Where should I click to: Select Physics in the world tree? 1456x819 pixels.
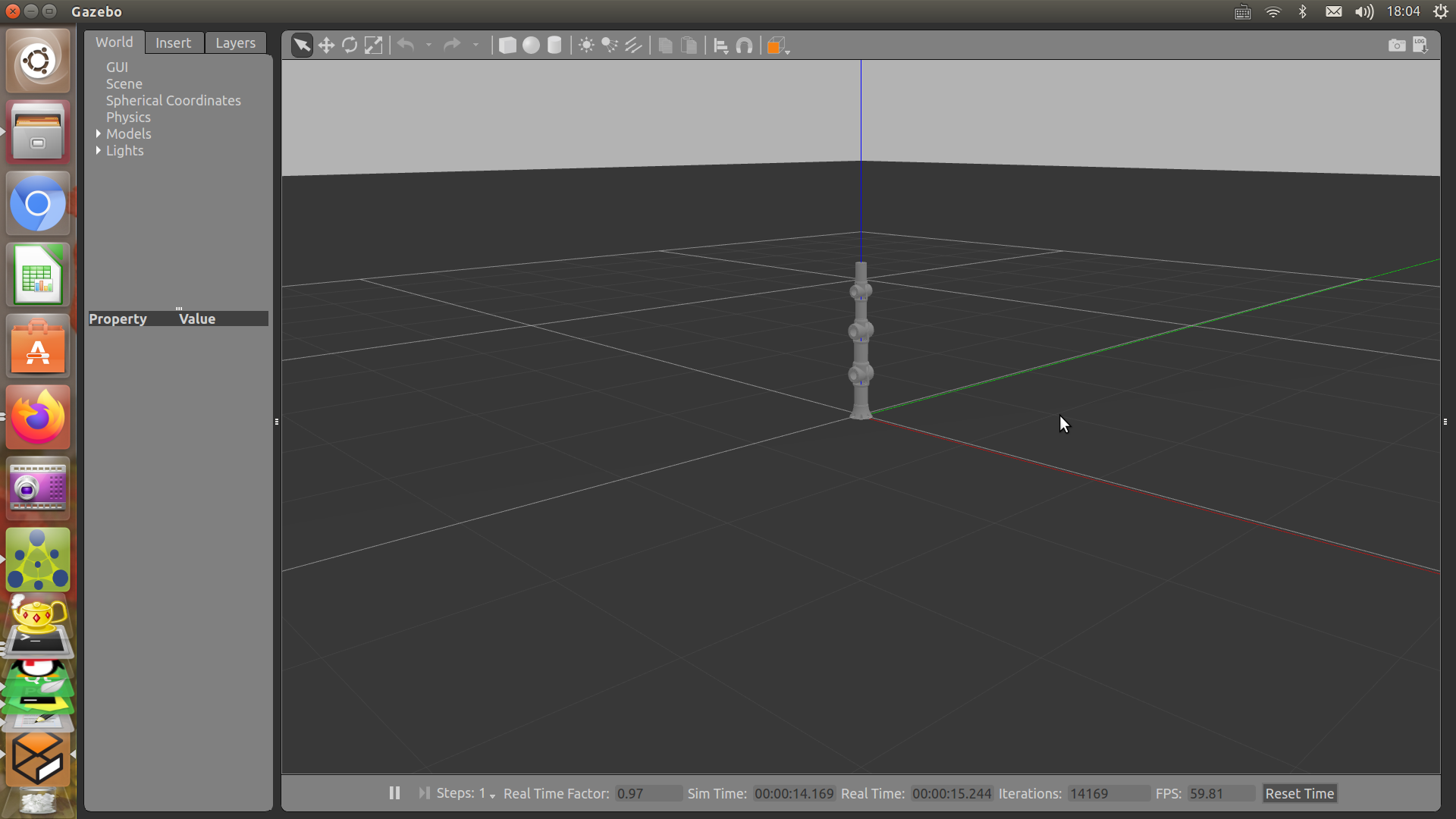point(128,118)
